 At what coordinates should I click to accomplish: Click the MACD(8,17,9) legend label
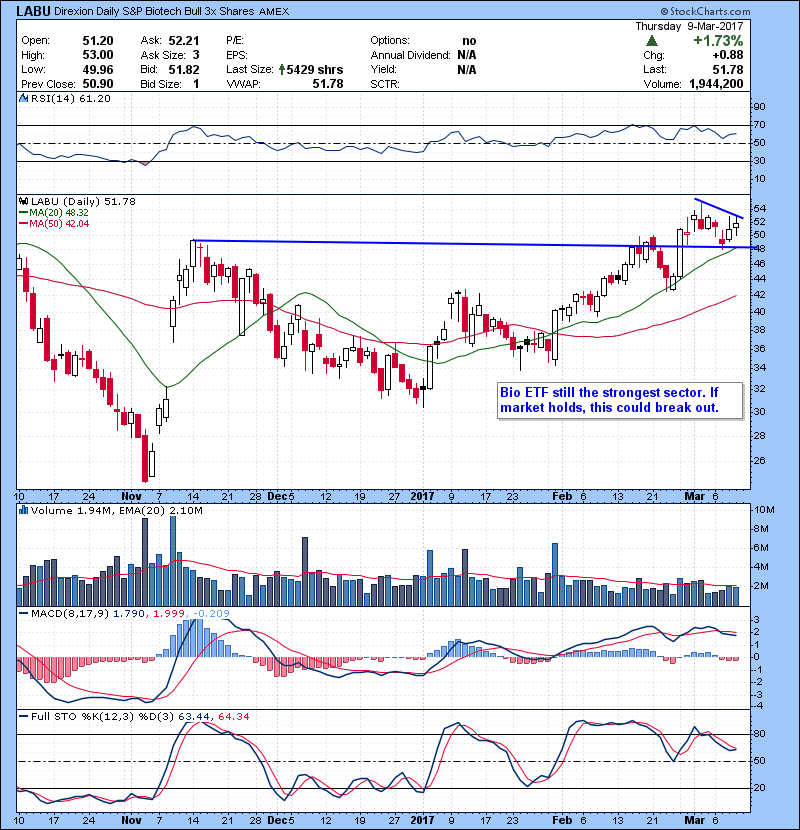70,614
